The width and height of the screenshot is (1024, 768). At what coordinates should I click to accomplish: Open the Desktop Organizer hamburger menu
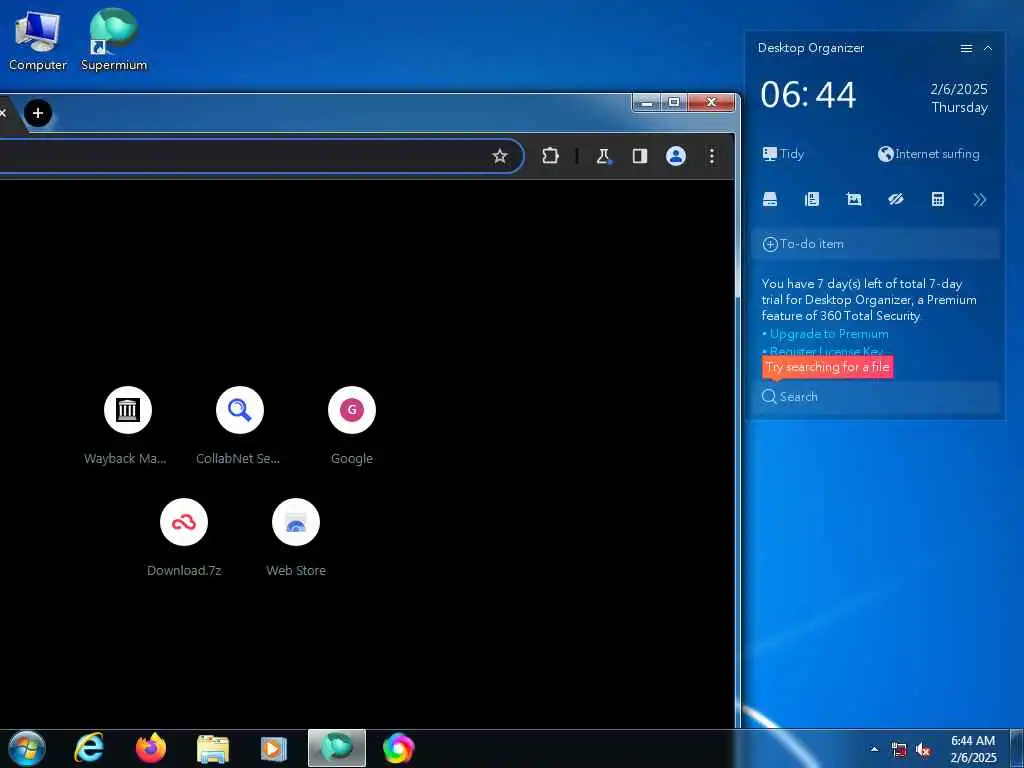966,48
